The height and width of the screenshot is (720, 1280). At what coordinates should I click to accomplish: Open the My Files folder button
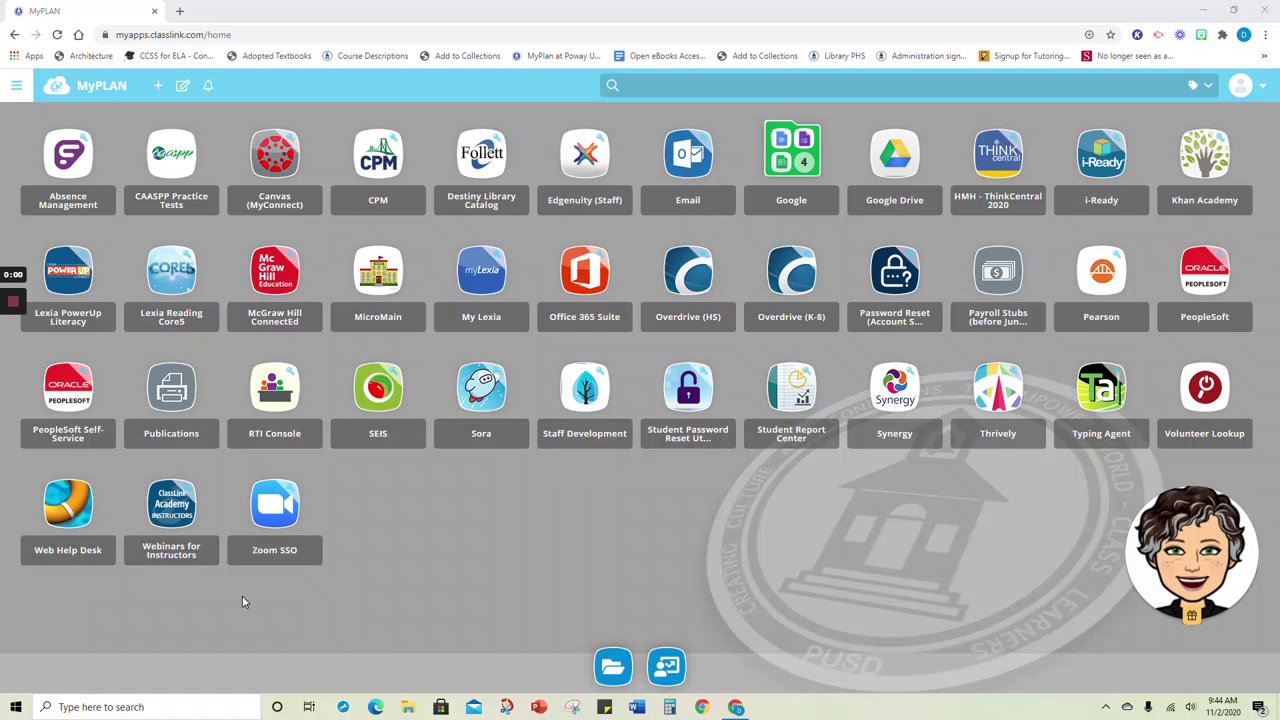click(x=613, y=667)
